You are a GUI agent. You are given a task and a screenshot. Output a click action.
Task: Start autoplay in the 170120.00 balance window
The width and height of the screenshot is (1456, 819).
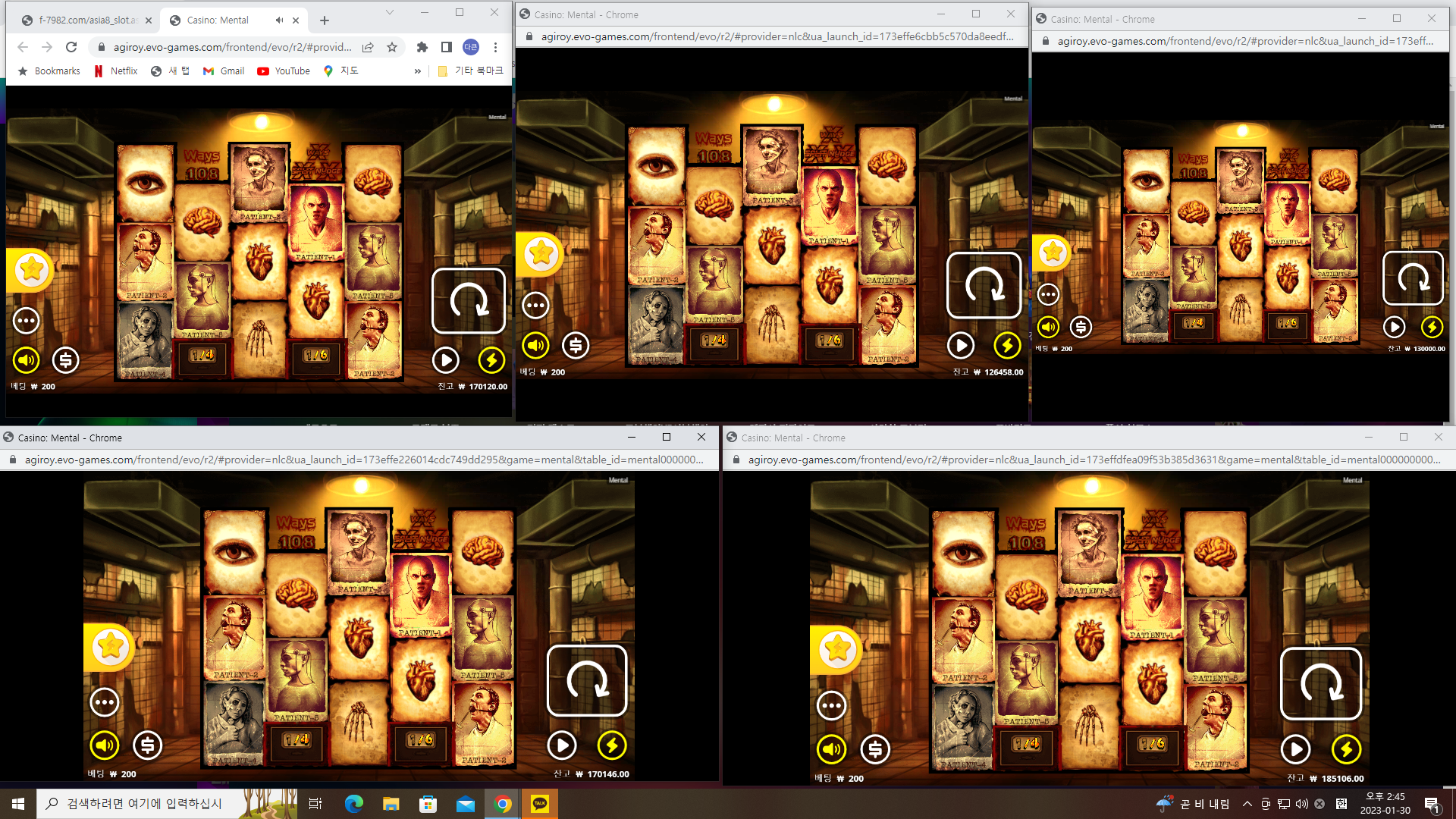[446, 360]
